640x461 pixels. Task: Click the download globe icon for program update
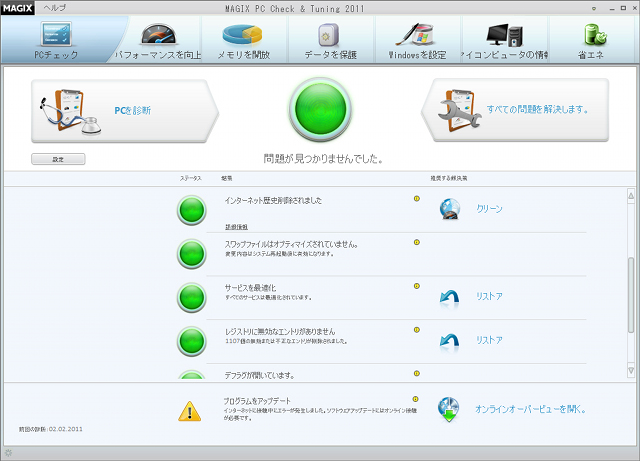click(449, 410)
